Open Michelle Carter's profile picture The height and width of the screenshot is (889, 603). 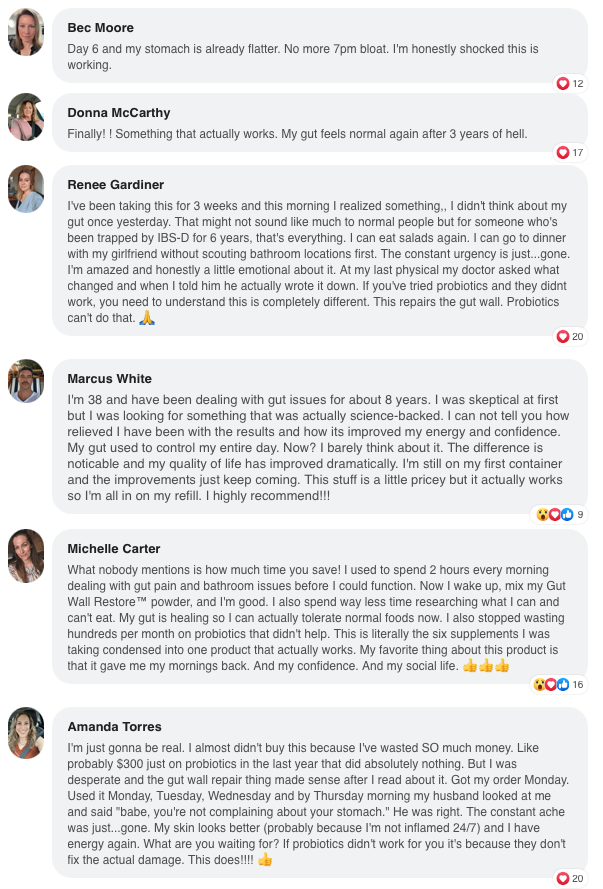tap(26, 555)
